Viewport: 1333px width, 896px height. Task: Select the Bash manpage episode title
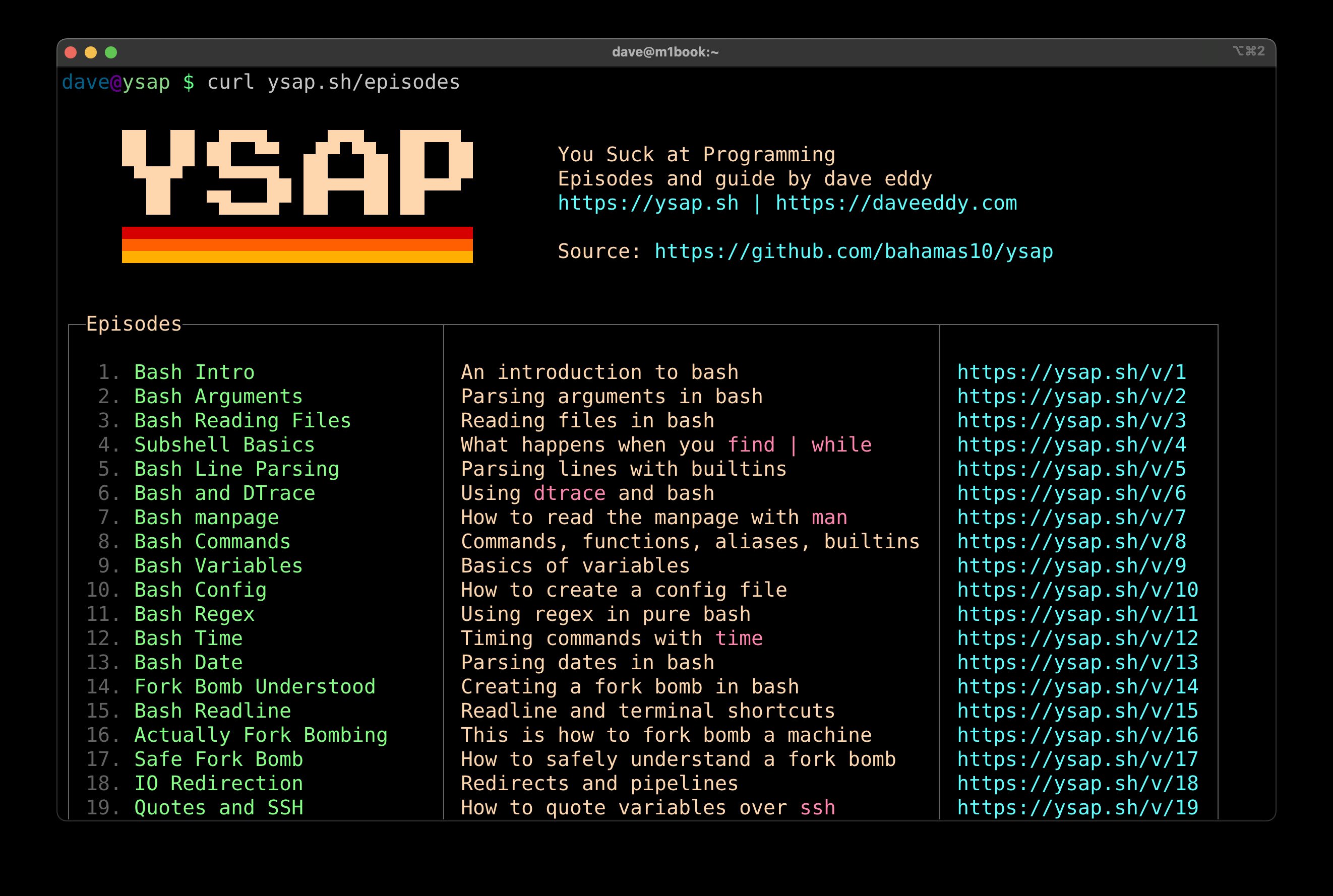[206, 517]
